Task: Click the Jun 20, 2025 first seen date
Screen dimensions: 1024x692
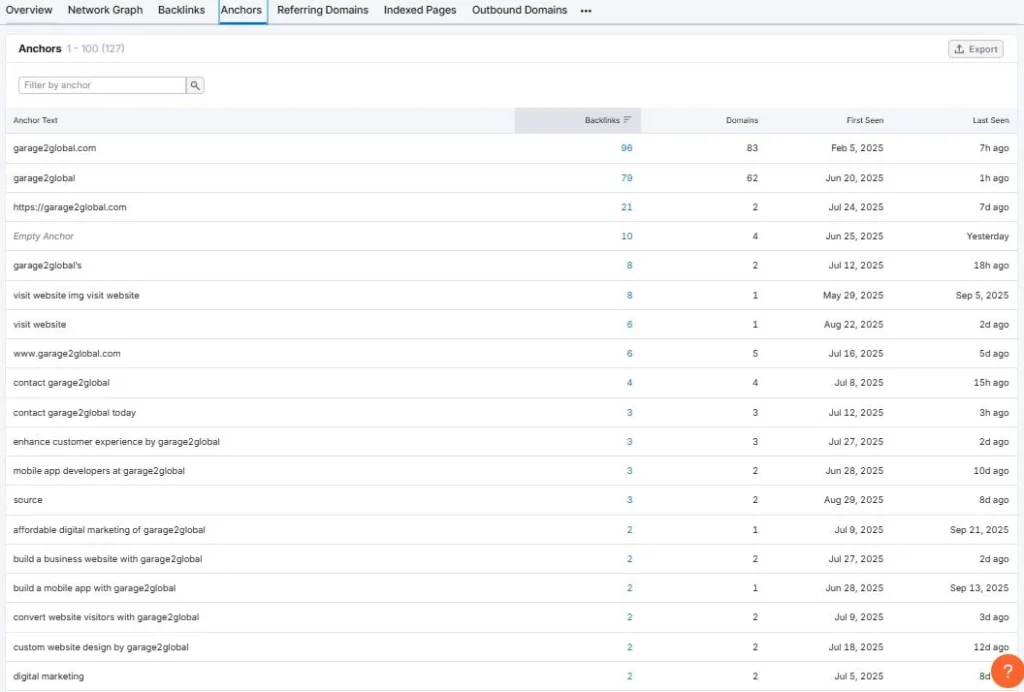Action: coord(854,178)
